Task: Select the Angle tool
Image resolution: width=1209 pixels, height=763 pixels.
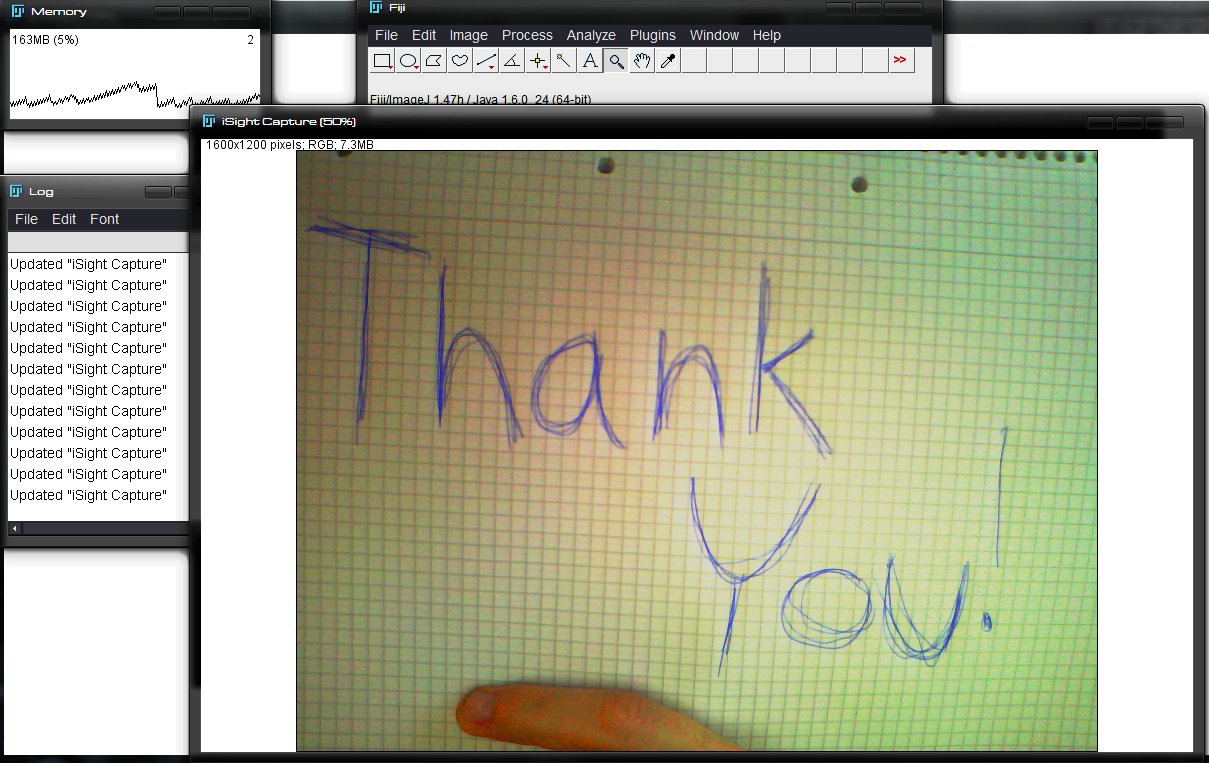Action: (512, 61)
